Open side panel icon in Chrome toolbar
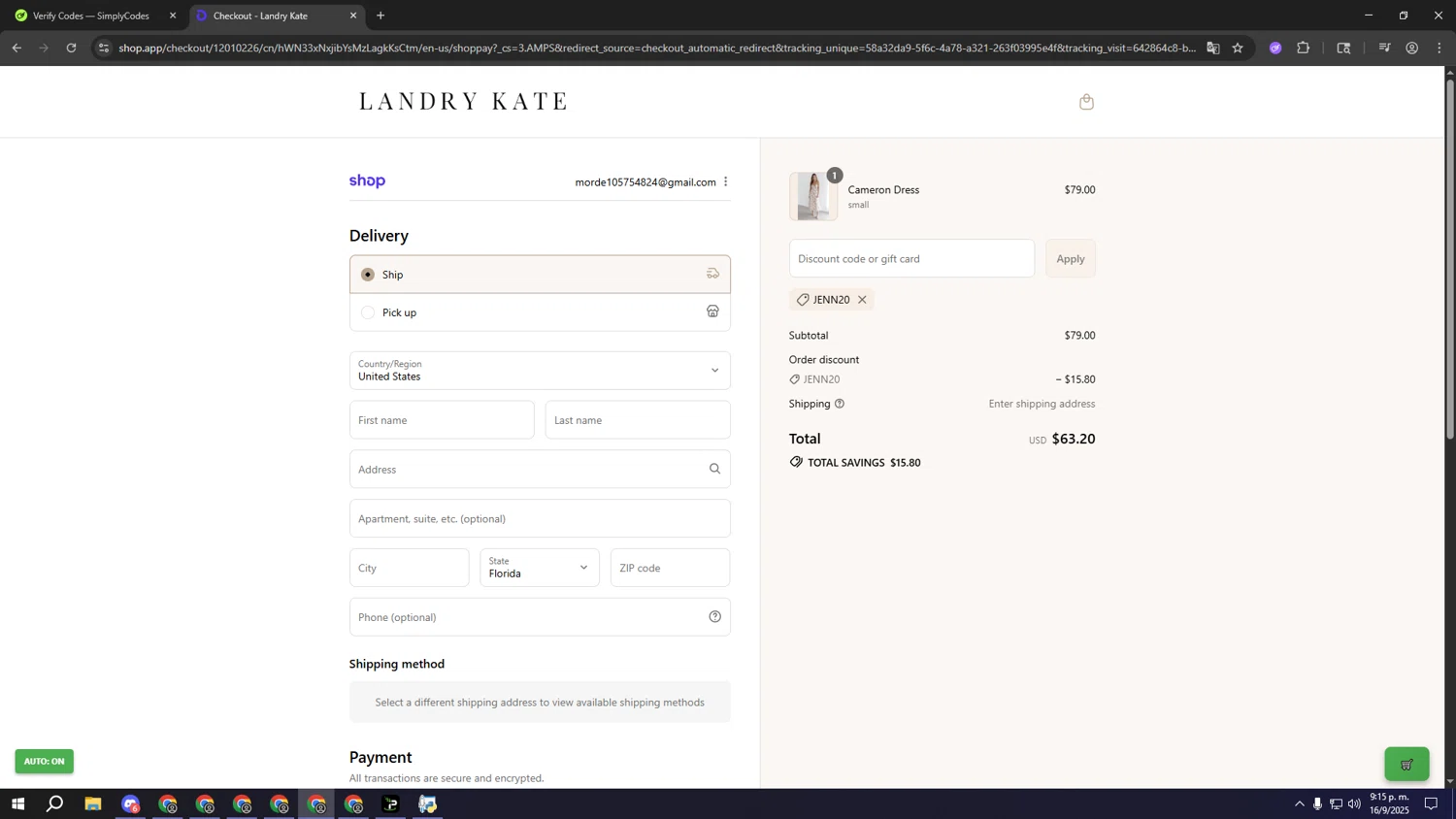Screen dimensions: 1456x819 point(1343,48)
